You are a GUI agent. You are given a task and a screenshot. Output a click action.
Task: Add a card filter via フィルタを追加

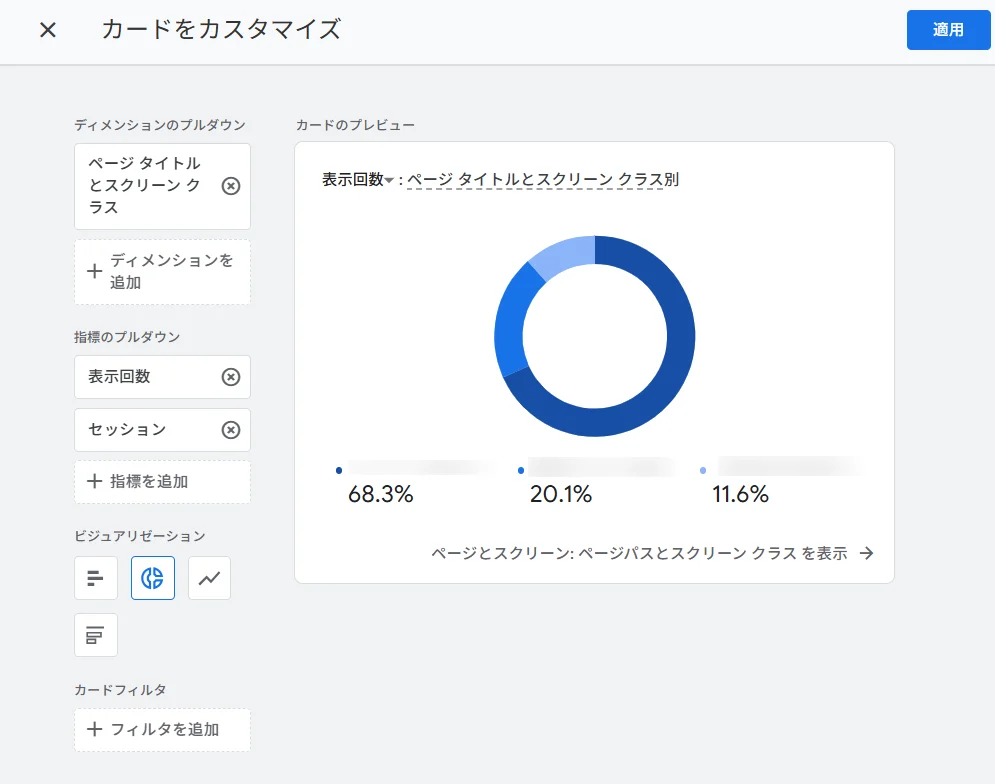162,730
